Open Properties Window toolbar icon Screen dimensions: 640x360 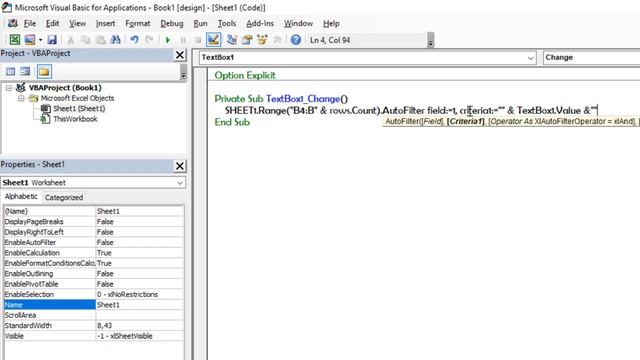pyautogui.click(x=247, y=40)
